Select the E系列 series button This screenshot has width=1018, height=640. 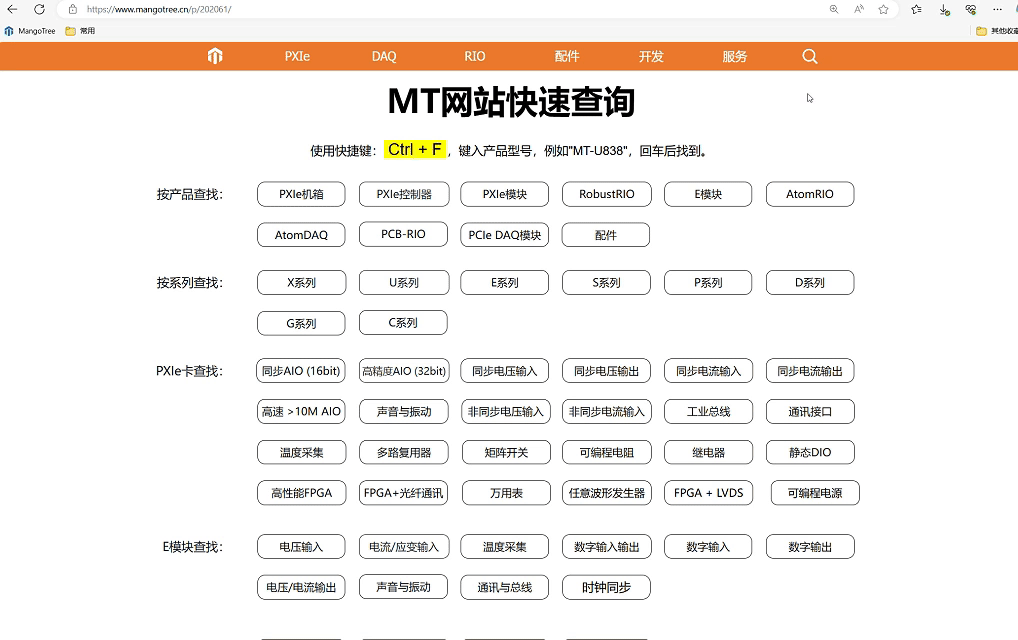(504, 282)
